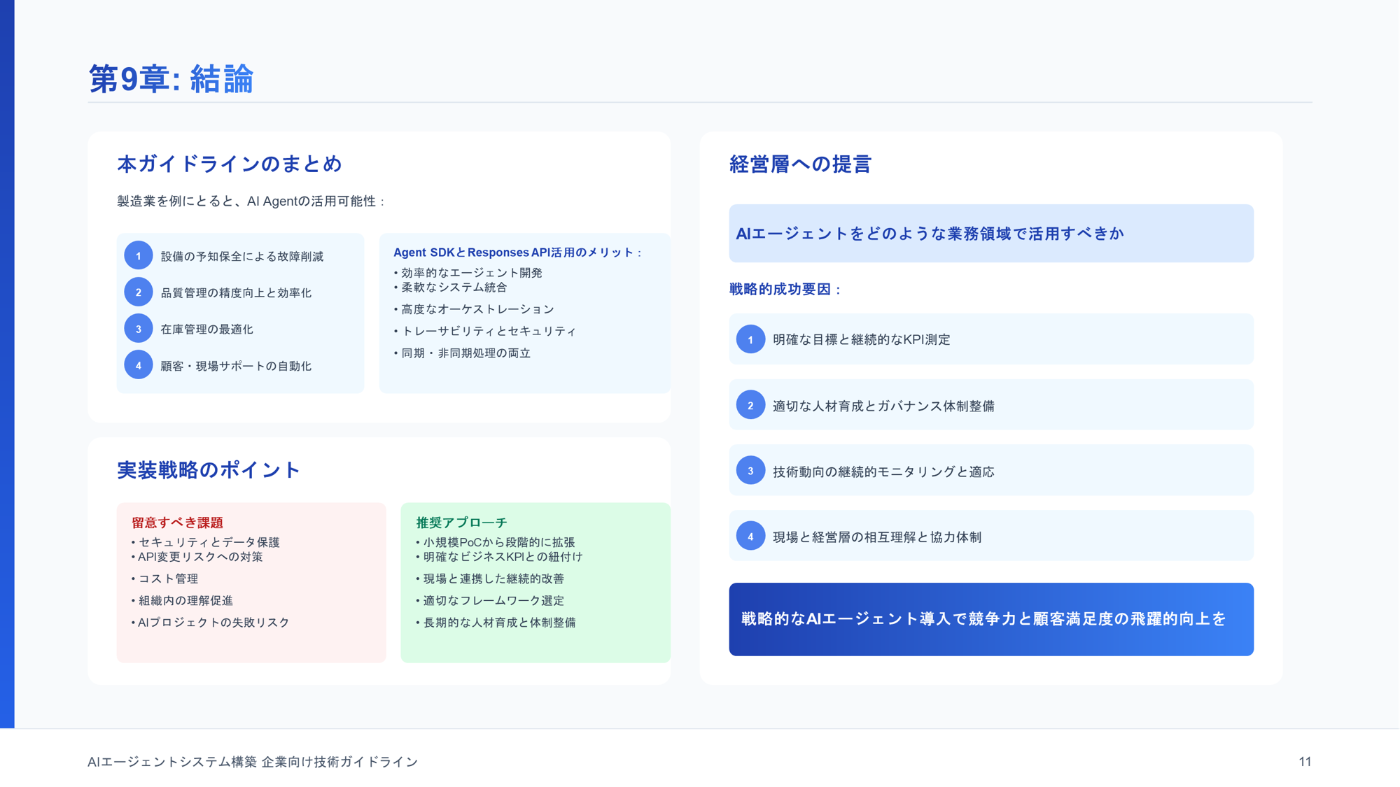Select bullet 小規模PoCから段階的に拡張
Viewport: 1400px width, 787px height.
495,542
